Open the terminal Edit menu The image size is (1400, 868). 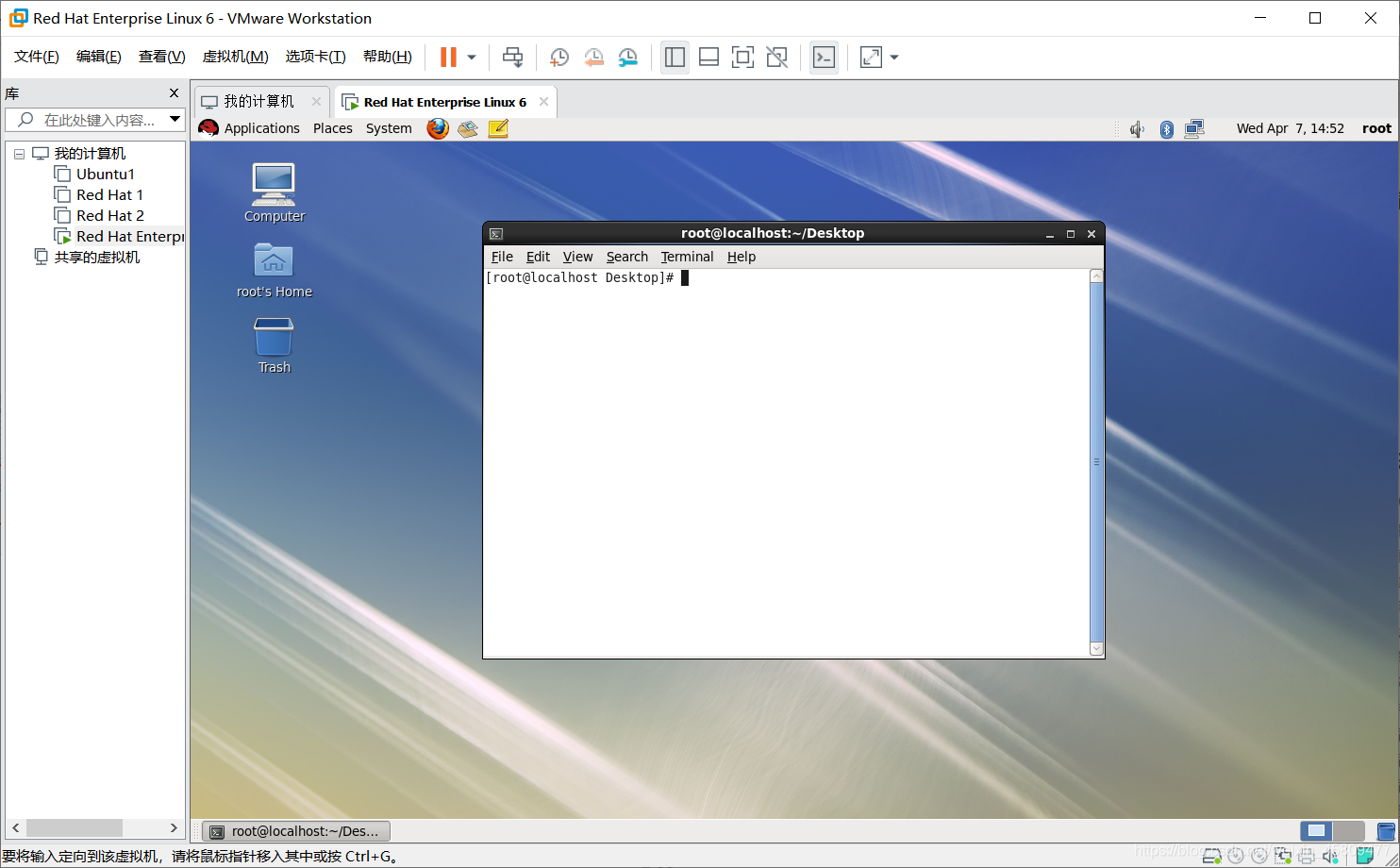(538, 257)
